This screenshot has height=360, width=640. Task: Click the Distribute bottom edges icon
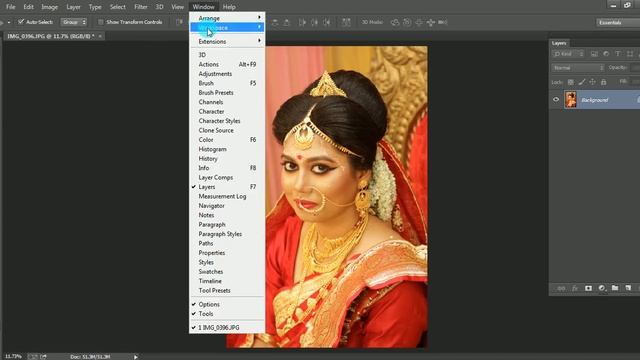287,22
